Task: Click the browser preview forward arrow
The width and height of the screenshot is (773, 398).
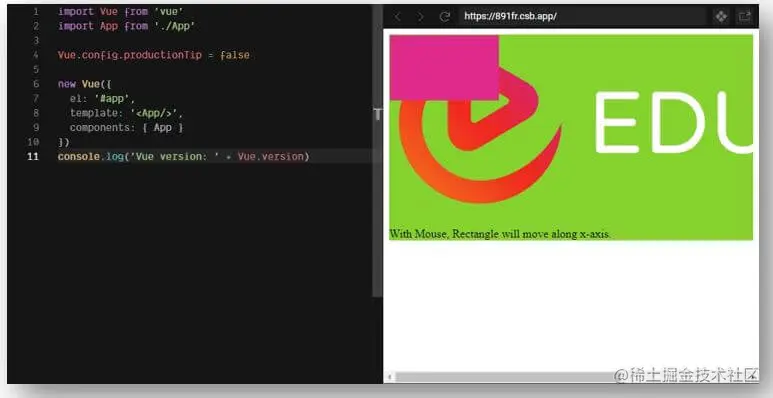Action: (x=421, y=17)
